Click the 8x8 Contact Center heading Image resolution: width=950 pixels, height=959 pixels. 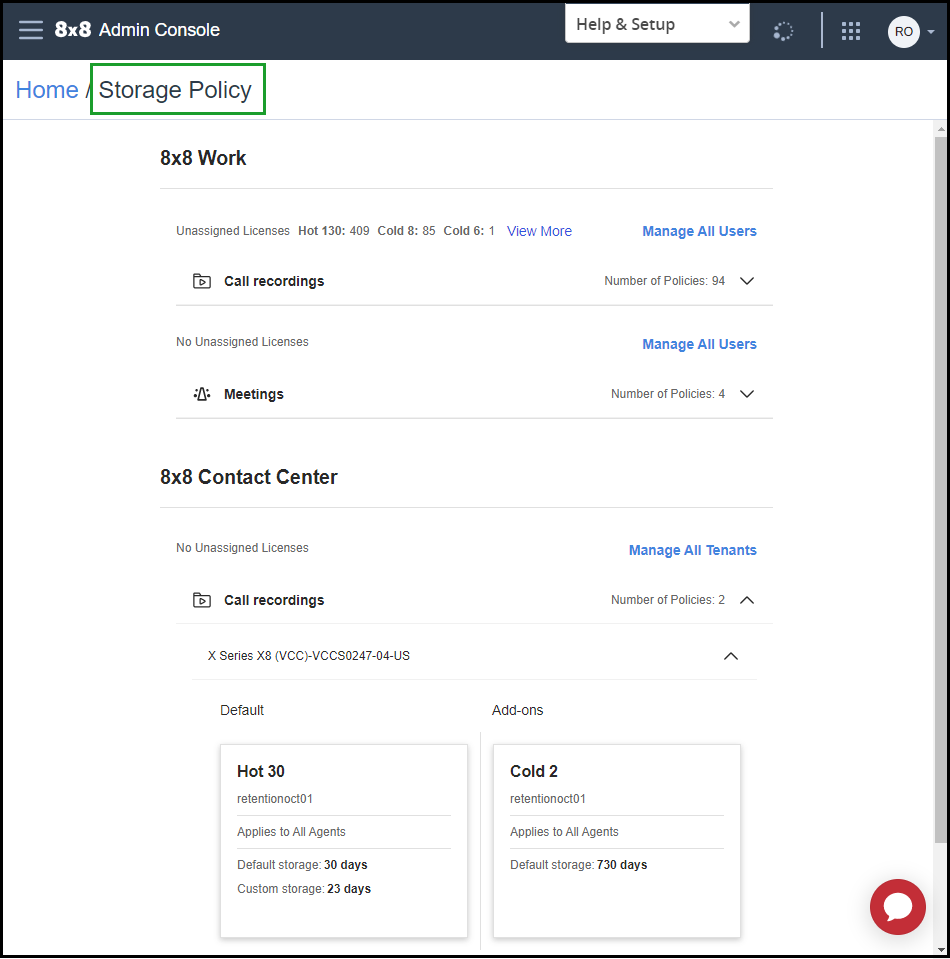point(248,477)
